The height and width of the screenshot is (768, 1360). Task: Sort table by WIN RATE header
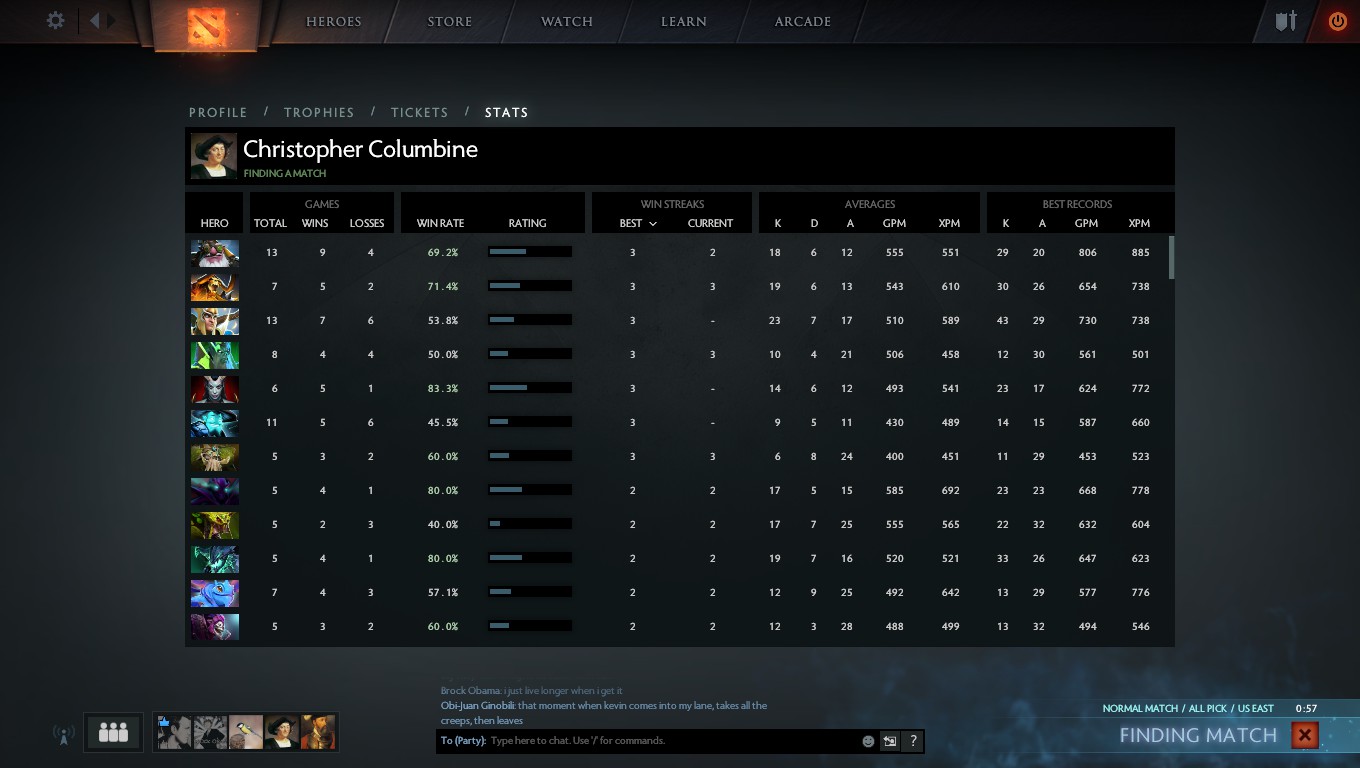440,224
